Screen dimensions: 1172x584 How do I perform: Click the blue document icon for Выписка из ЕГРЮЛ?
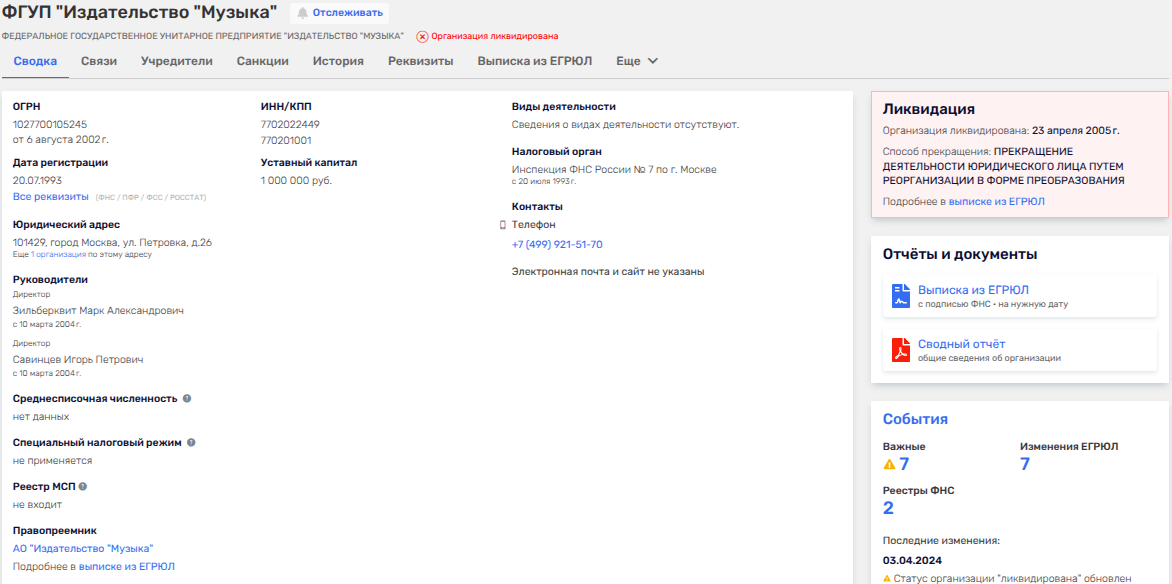tap(900, 296)
